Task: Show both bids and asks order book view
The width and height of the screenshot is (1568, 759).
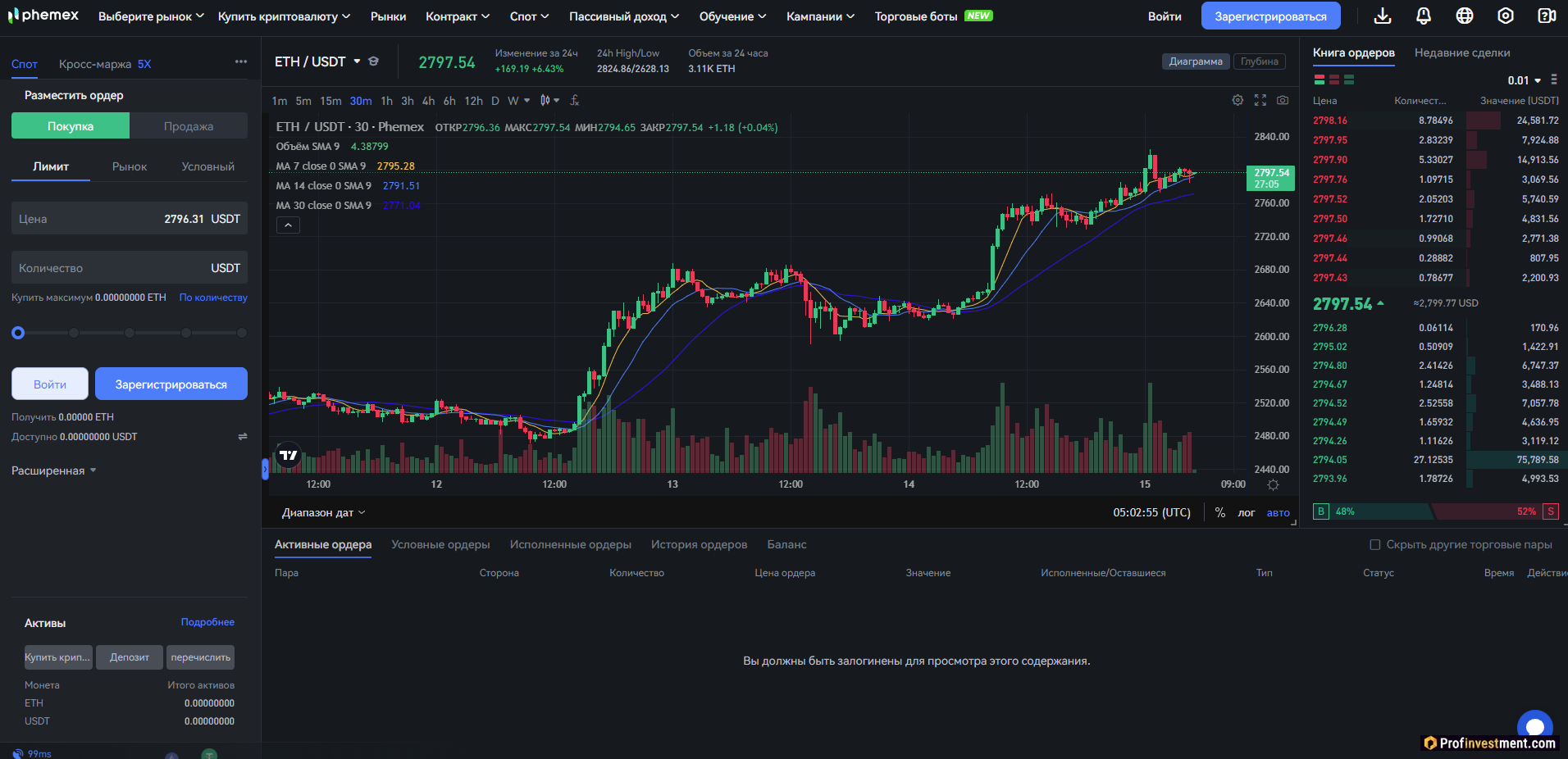Action: pos(1320,80)
